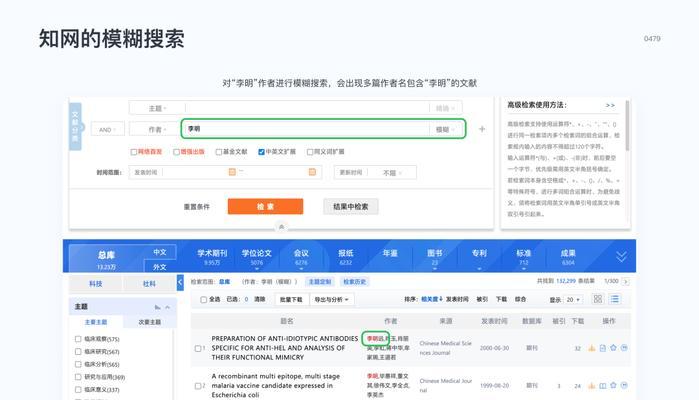Add a search row with the plus icon

[482, 129]
